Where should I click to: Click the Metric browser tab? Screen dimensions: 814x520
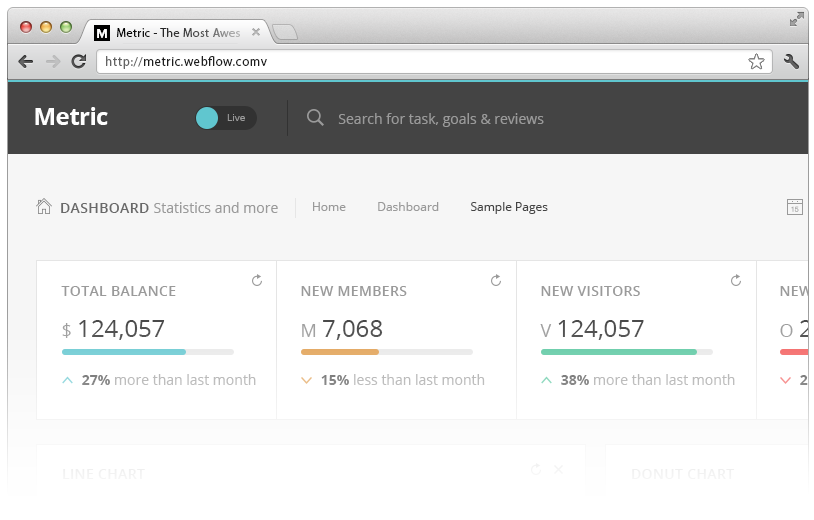point(177,33)
